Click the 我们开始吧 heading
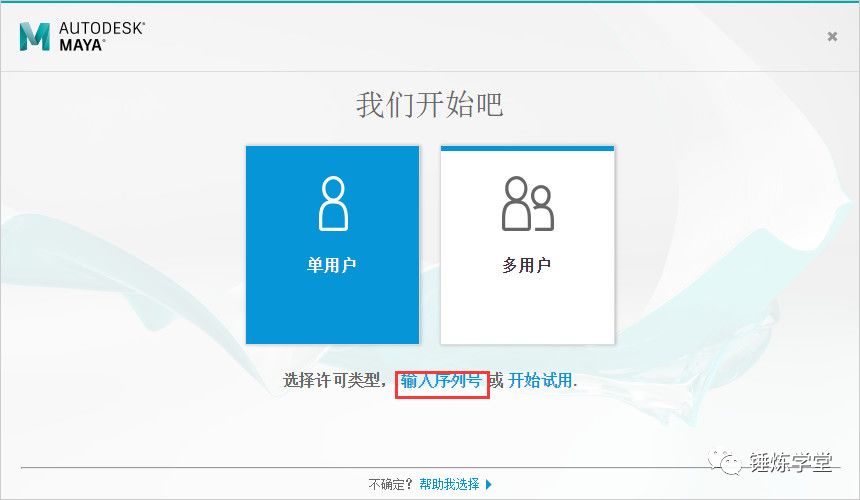The image size is (860, 500). point(429,104)
